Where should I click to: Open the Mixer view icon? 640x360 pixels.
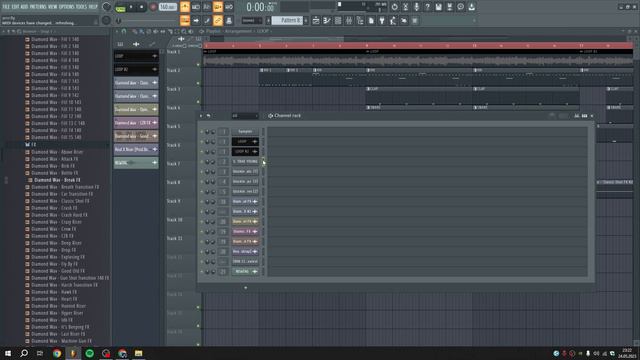coord(349,20)
